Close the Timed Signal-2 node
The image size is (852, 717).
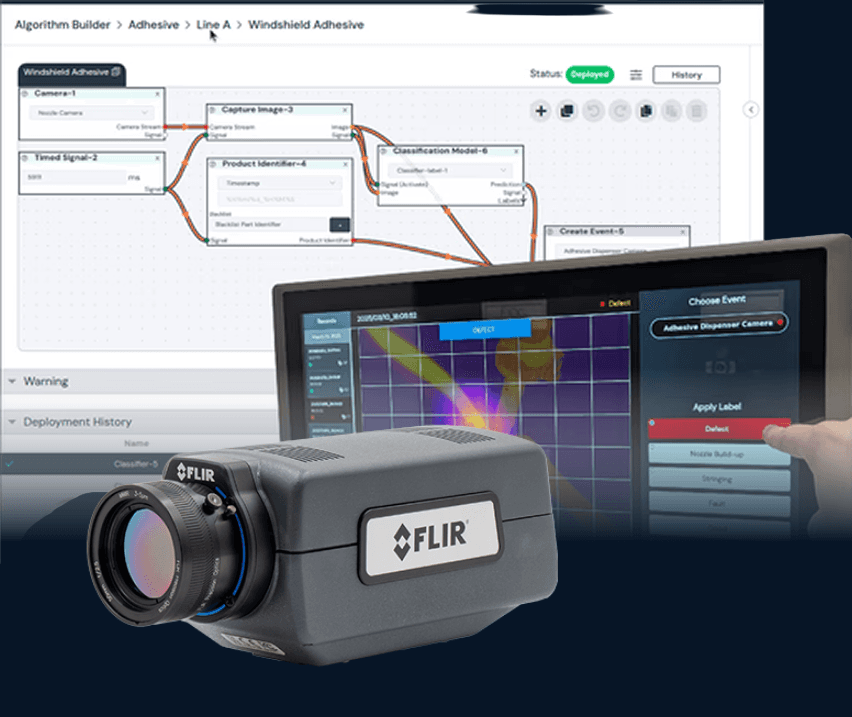click(158, 158)
